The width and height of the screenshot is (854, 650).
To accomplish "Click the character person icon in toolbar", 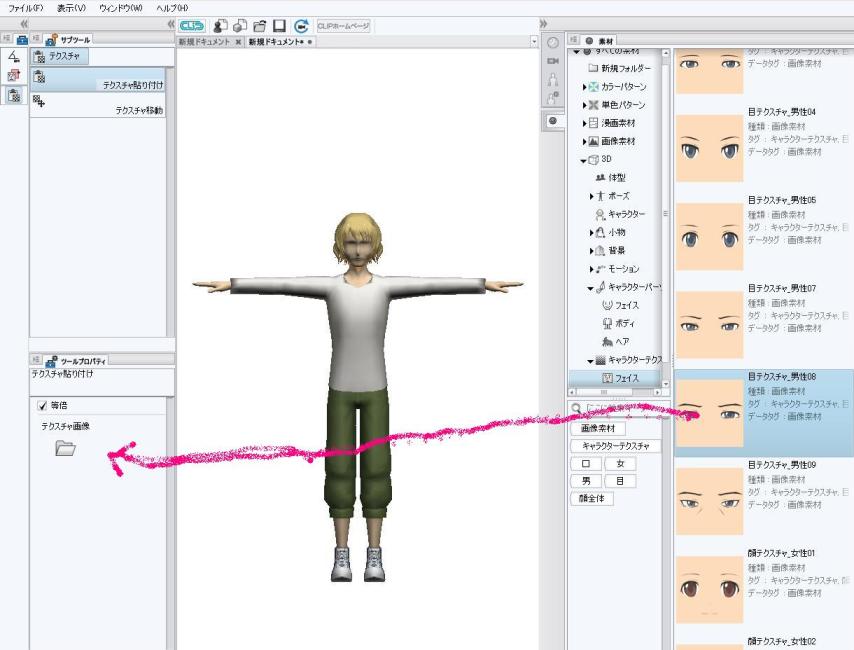I will coord(219,26).
